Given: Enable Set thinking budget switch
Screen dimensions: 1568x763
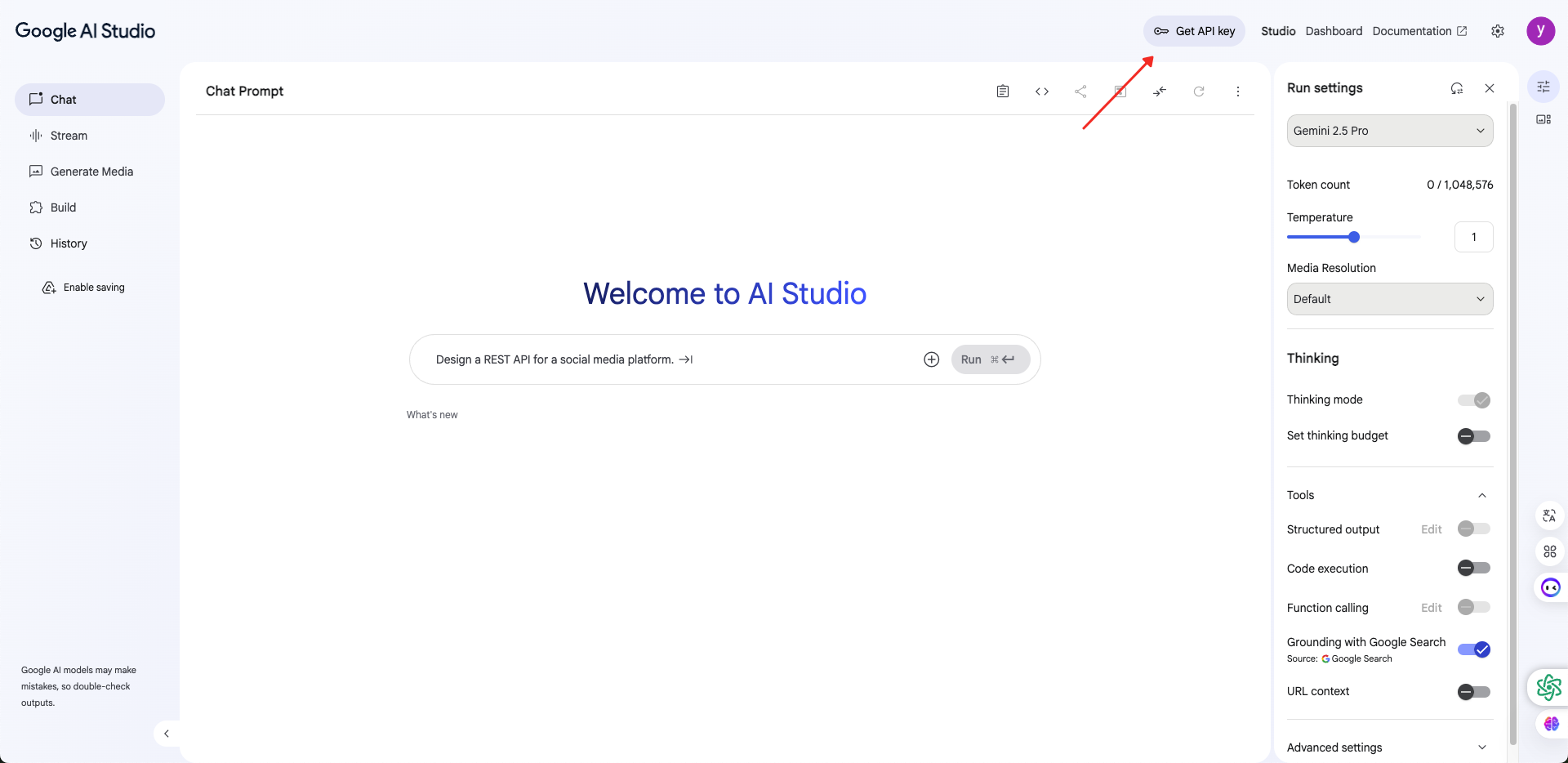Looking at the screenshot, I should (1474, 436).
